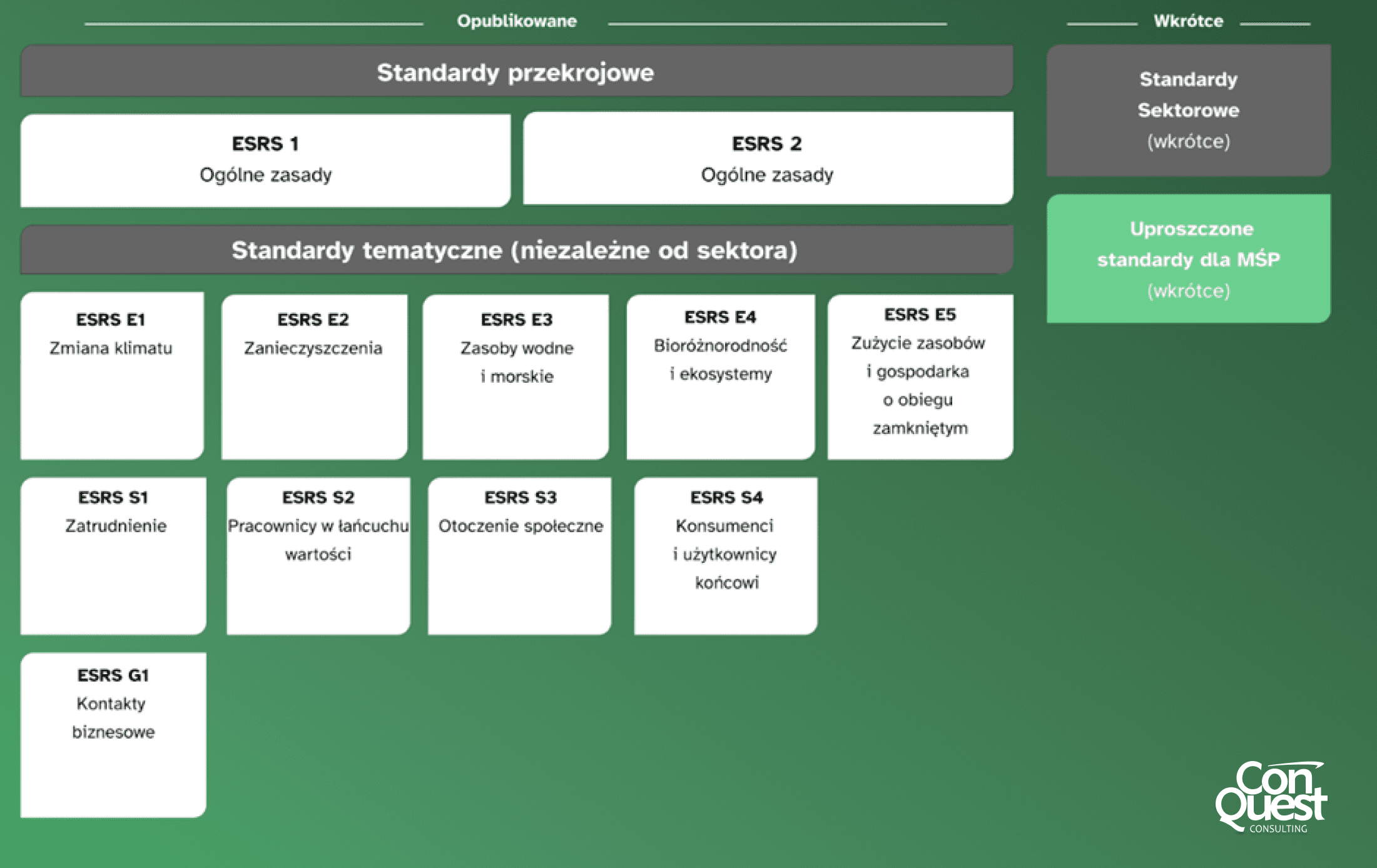The image size is (1377, 868).
Task: Click the Opublikowane section label
Action: click(517, 21)
